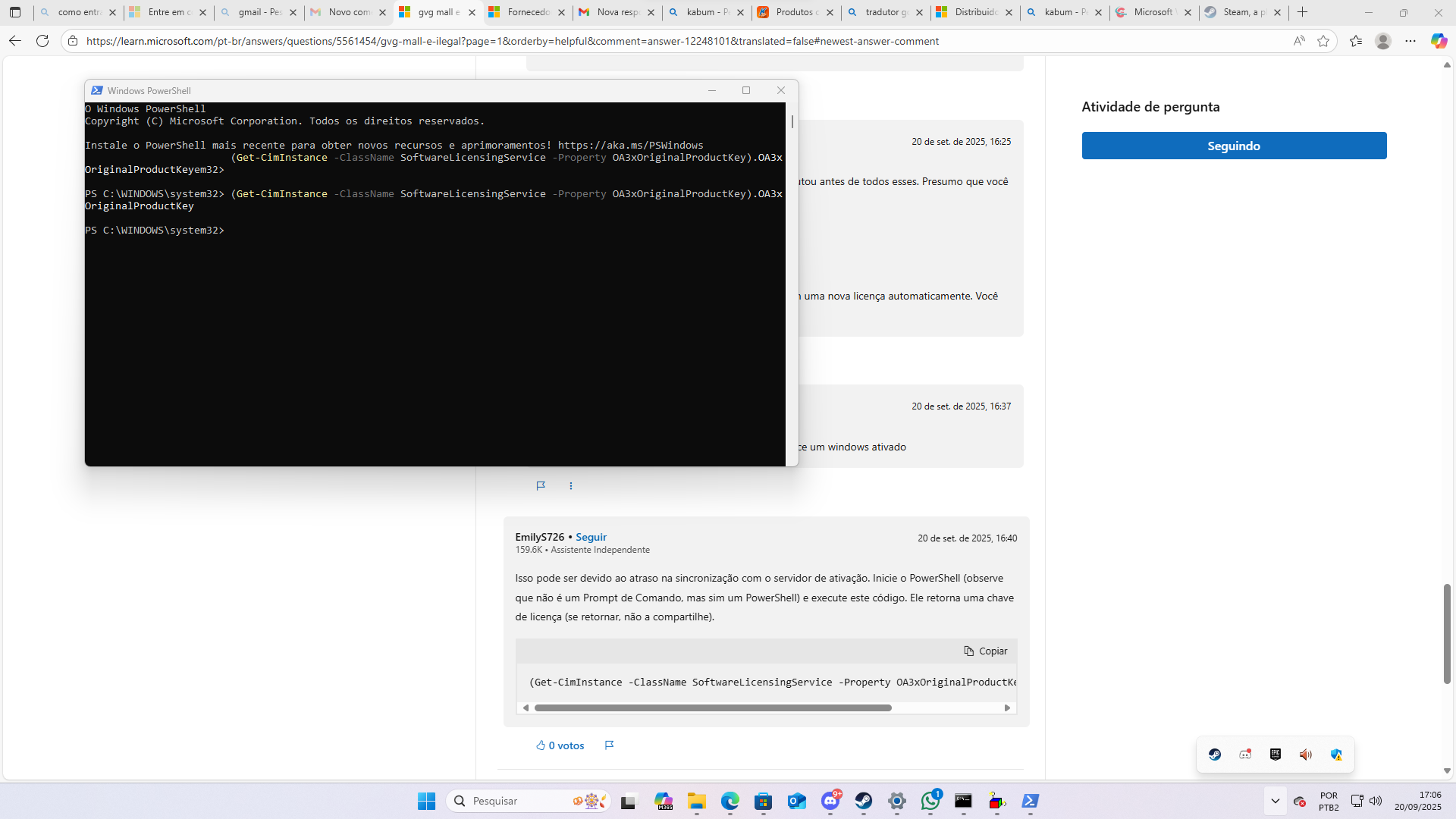Open Copilot icon in Edge toolbar
The image size is (1456, 819).
coord(1439,41)
